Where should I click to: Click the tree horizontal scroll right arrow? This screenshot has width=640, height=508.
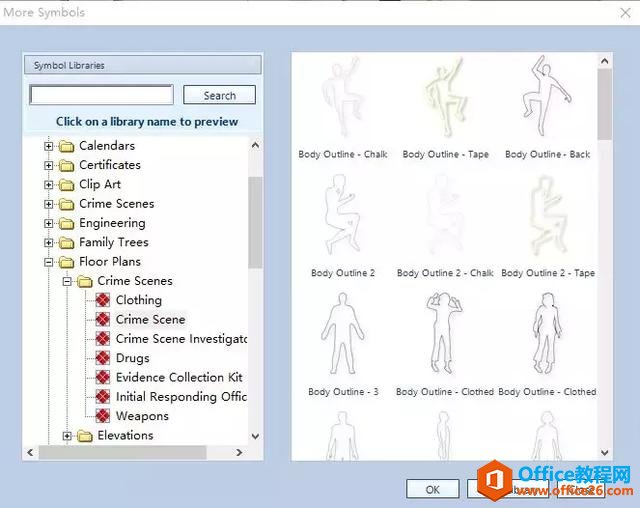240,452
